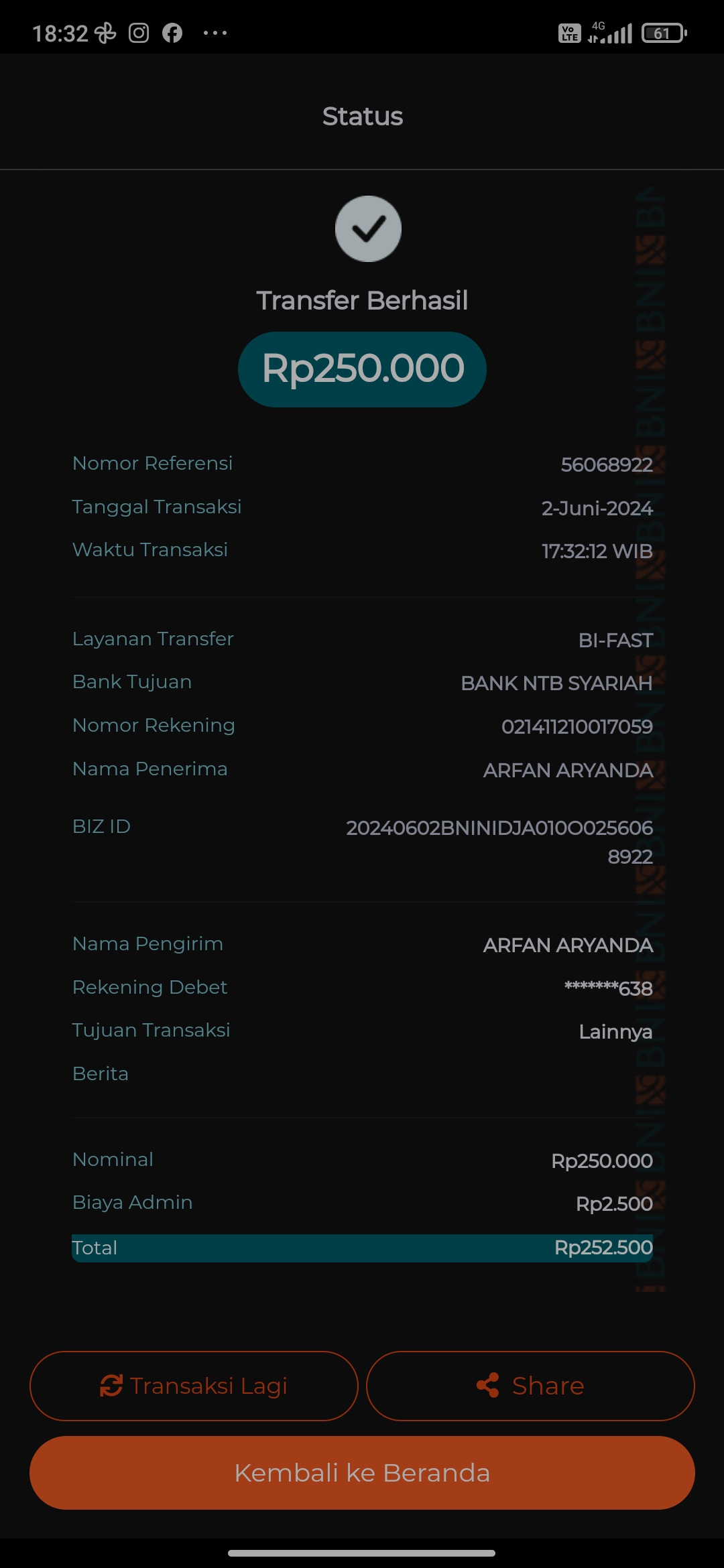The width and height of the screenshot is (724, 1568).
Task: Tap the battery indicator icon
Action: [664, 33]
